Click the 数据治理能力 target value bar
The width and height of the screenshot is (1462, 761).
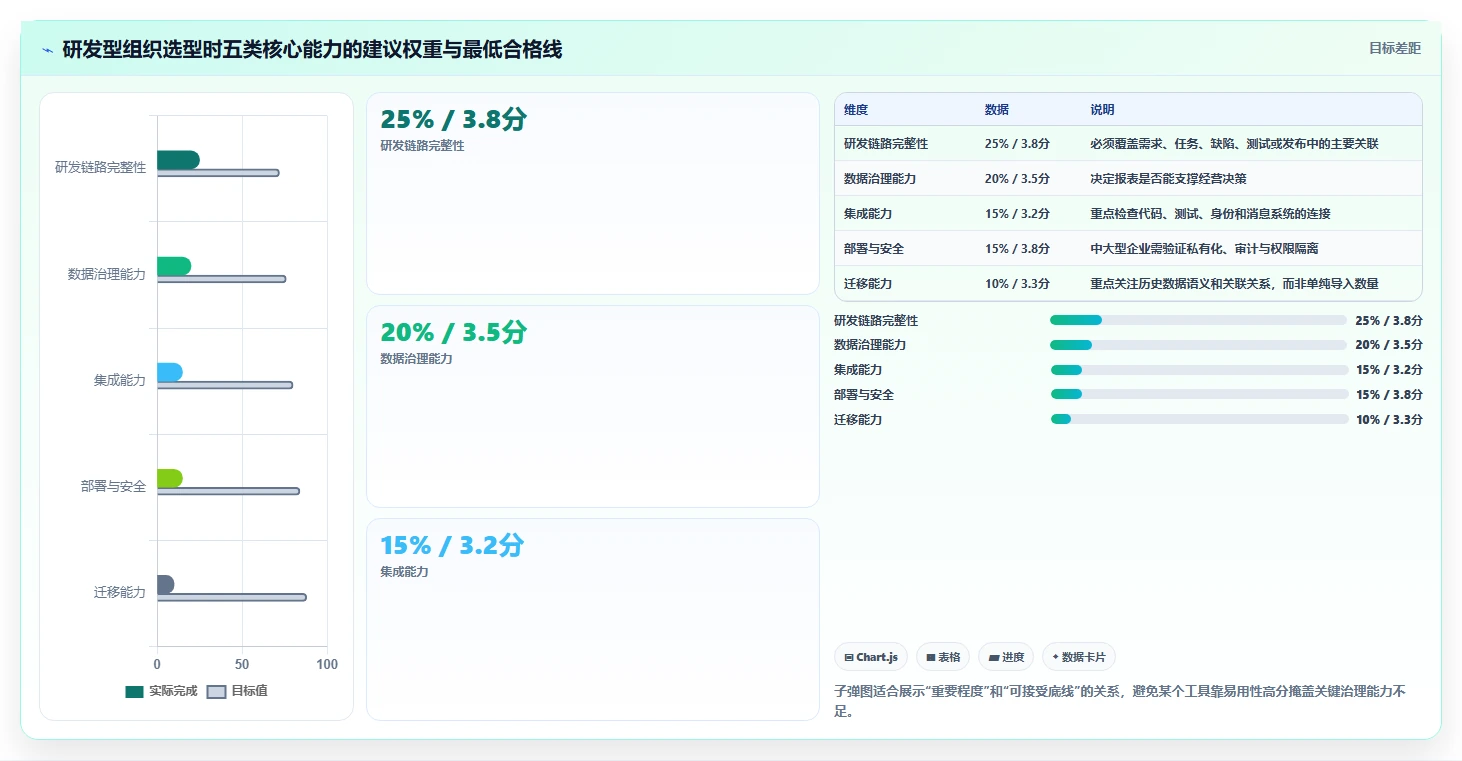coord(221,279)
